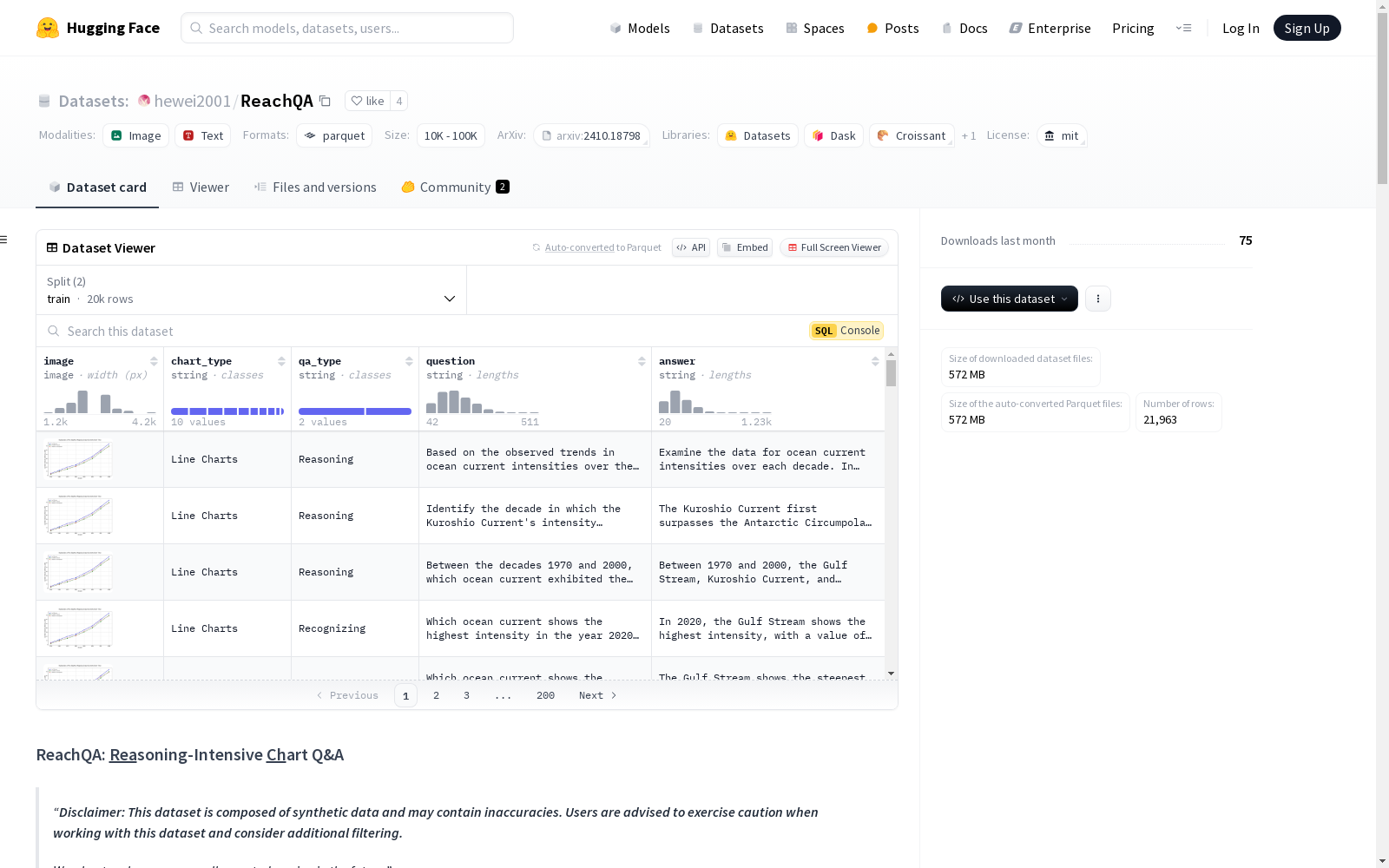This screenshot has width=1389, height=868.
Task: Open Models in the top navigation
Action: 640,28
